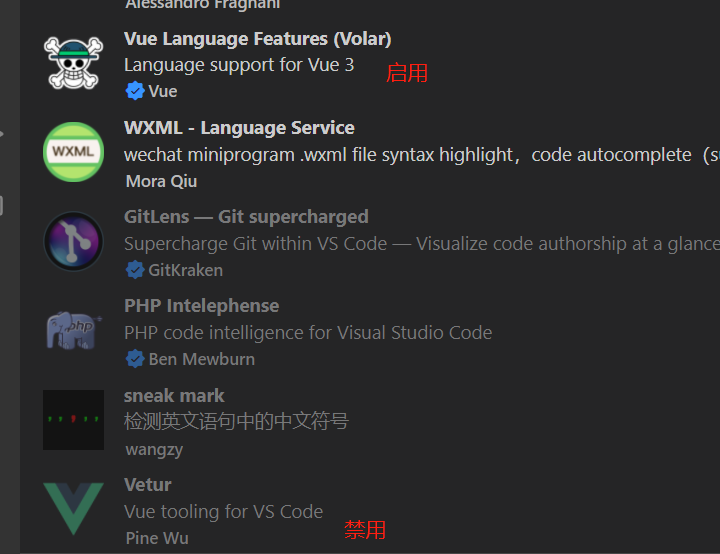Click the Vue Language Features skull icon
This screenshot has height=554, width=720.
73,63
